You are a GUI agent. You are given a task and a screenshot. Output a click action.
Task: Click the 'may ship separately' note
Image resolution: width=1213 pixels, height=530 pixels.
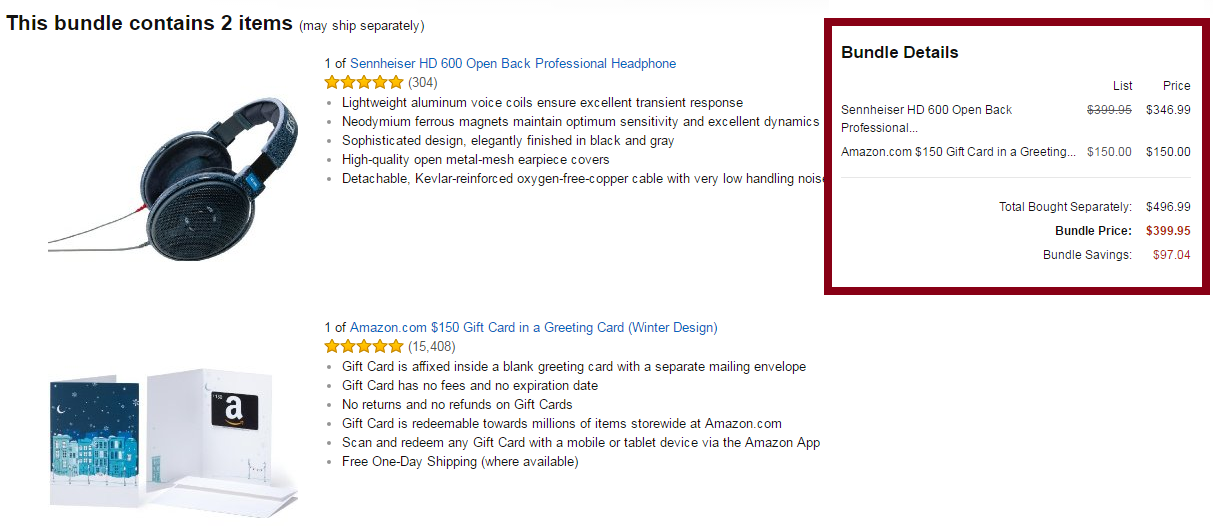coord(361,25)
